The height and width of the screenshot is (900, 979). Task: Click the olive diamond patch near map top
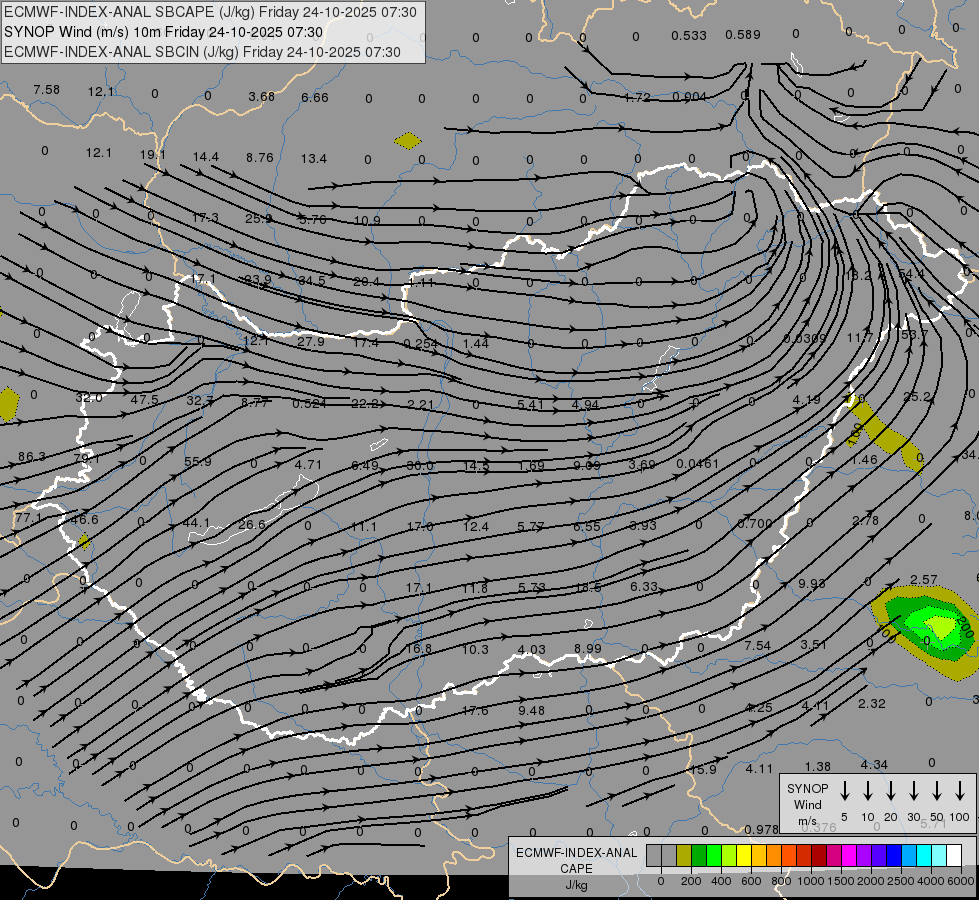coord(408,141)
